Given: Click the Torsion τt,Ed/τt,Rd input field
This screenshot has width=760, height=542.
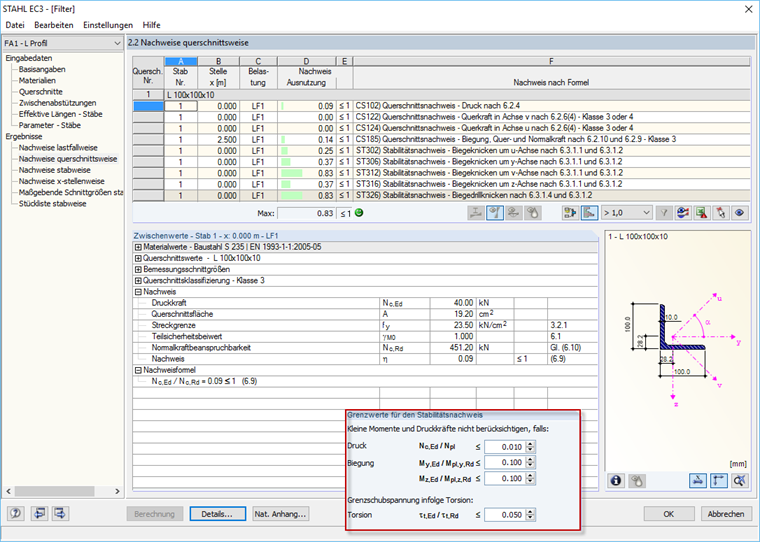Looking at the screenshot, I should click(x=505, y=515).
